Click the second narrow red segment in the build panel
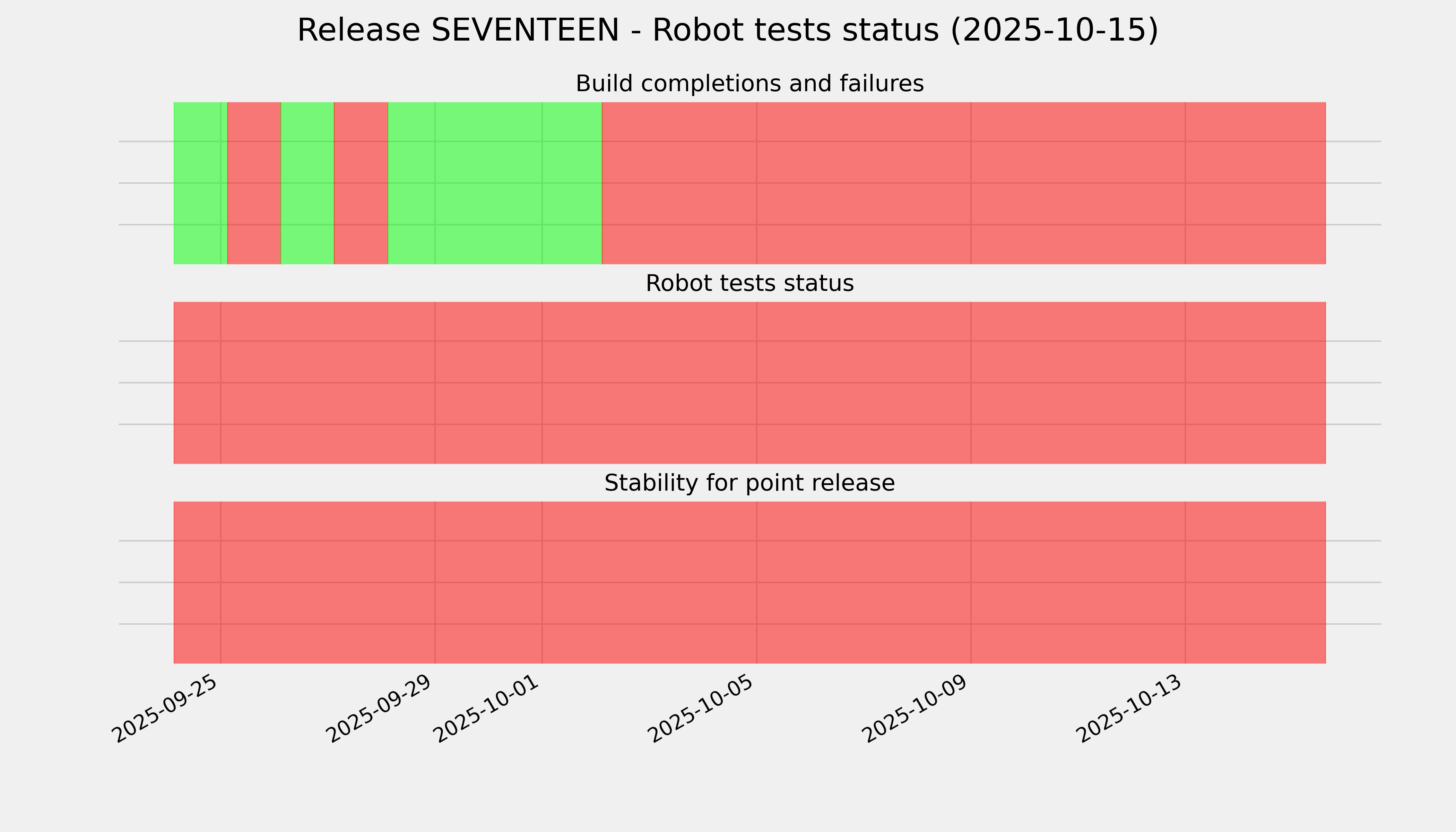This screenshot has width=1456, height=832. 361,183
